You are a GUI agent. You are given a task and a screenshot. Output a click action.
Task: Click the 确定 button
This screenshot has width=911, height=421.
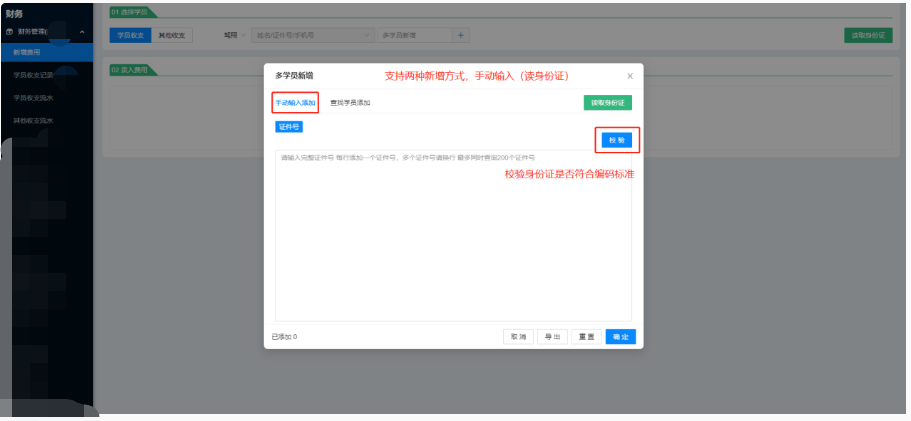[x=621, y=337]
